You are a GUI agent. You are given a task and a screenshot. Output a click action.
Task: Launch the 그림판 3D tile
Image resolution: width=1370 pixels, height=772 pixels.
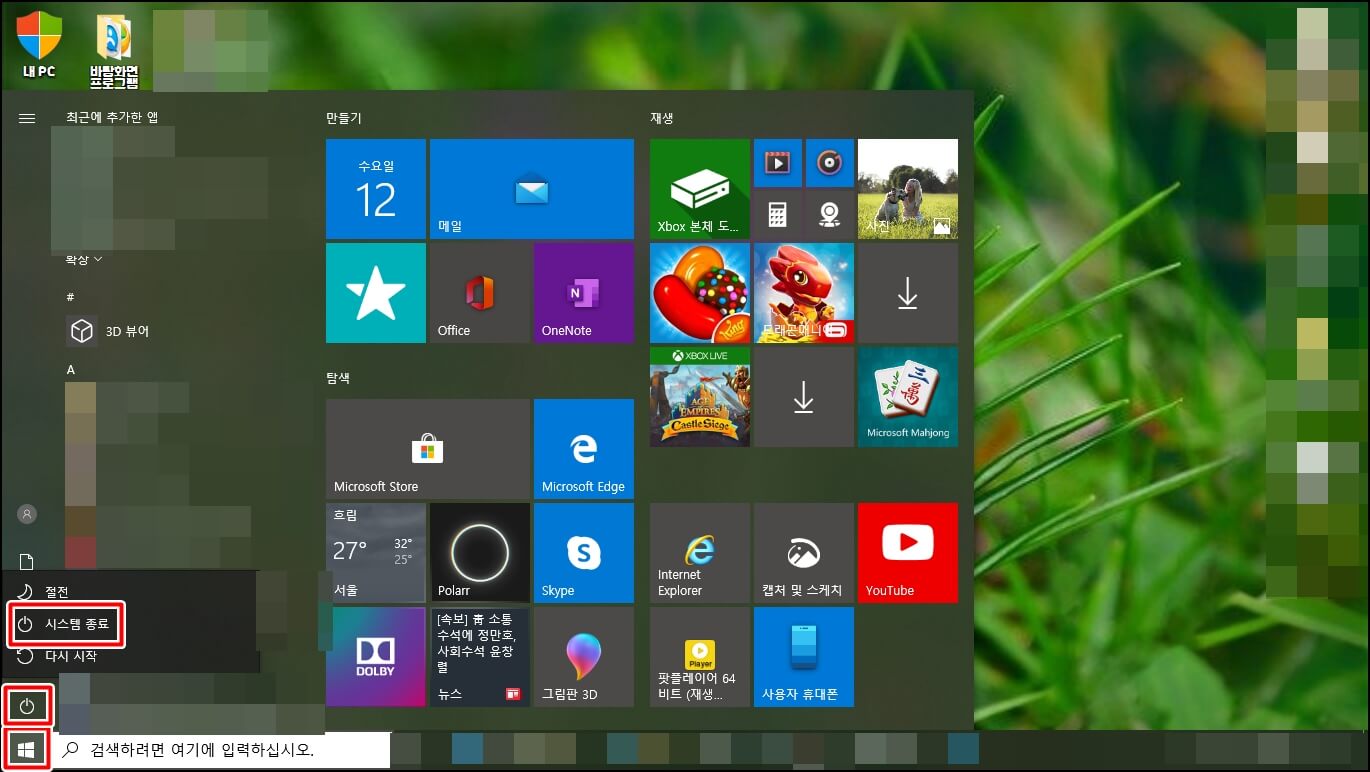tap(584, 657)
